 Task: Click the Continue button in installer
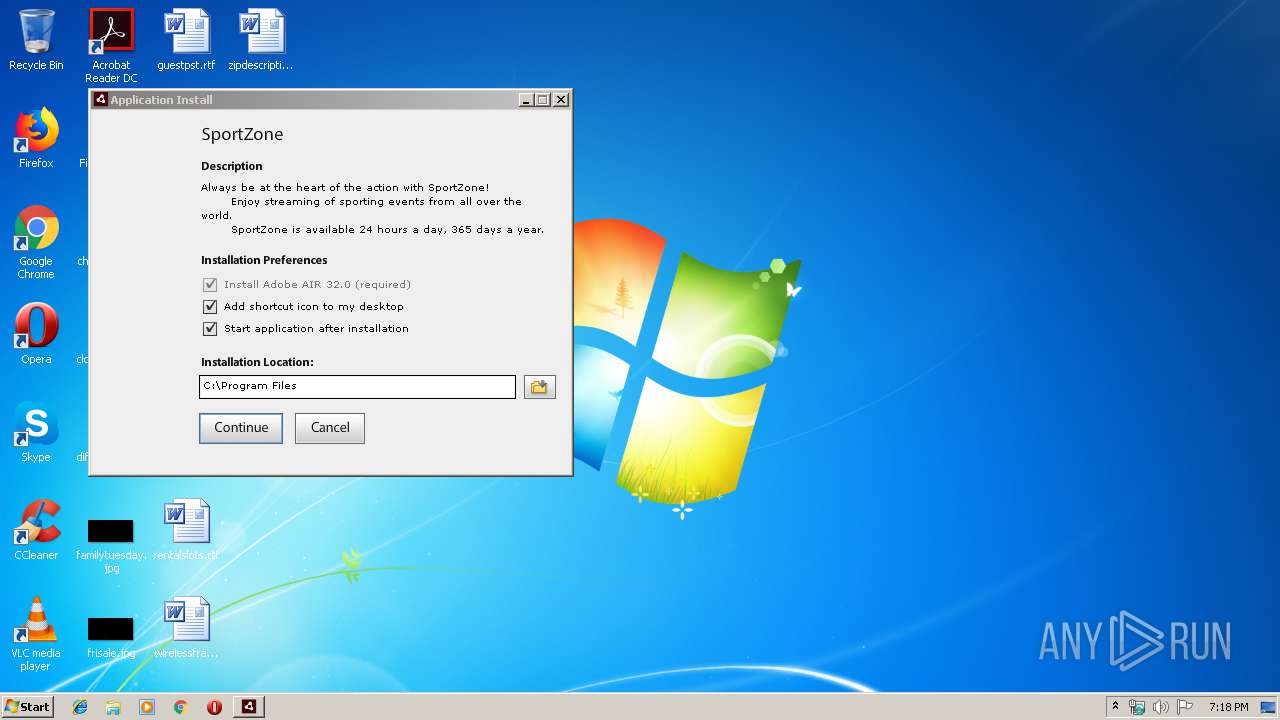tap(241, 428)
